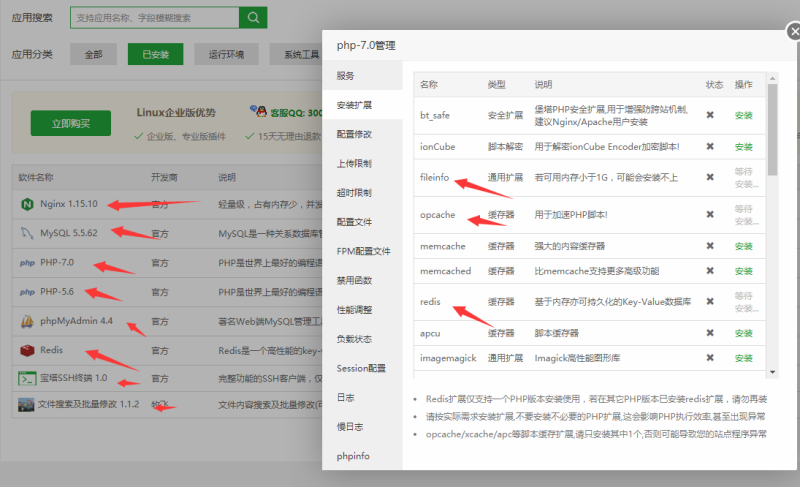Image resolution: width=800 pixels, height=487 pixels.
Task: Install the redis PHP extension
Action: [743, 300]
